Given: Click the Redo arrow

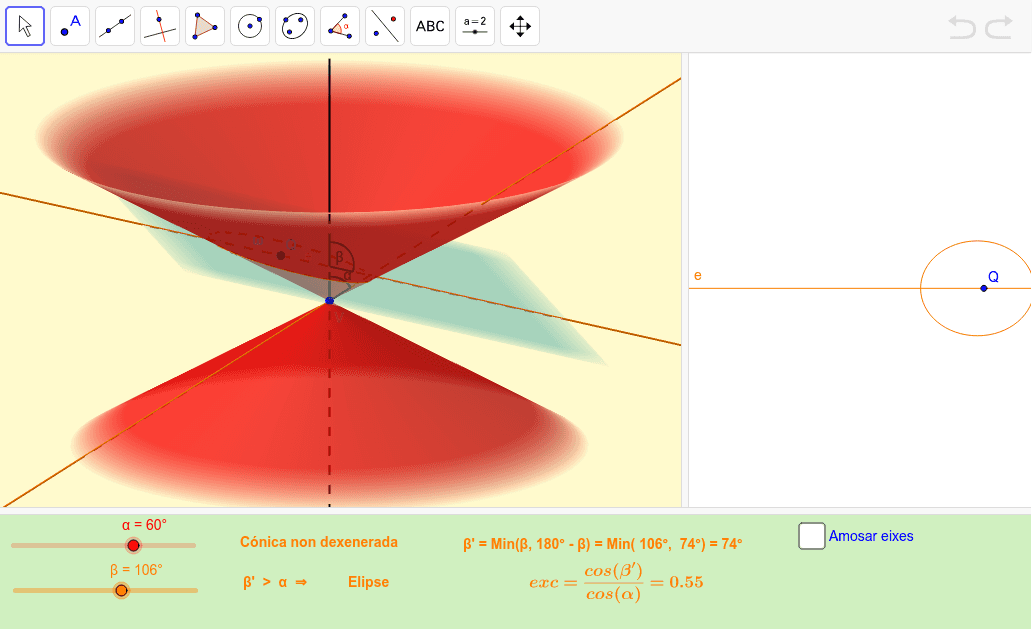Looking at the screenshot, I should [999, 27].
